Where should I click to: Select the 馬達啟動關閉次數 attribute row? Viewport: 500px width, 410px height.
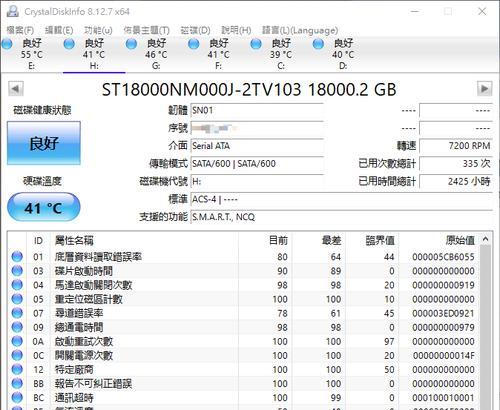(244, 285)
